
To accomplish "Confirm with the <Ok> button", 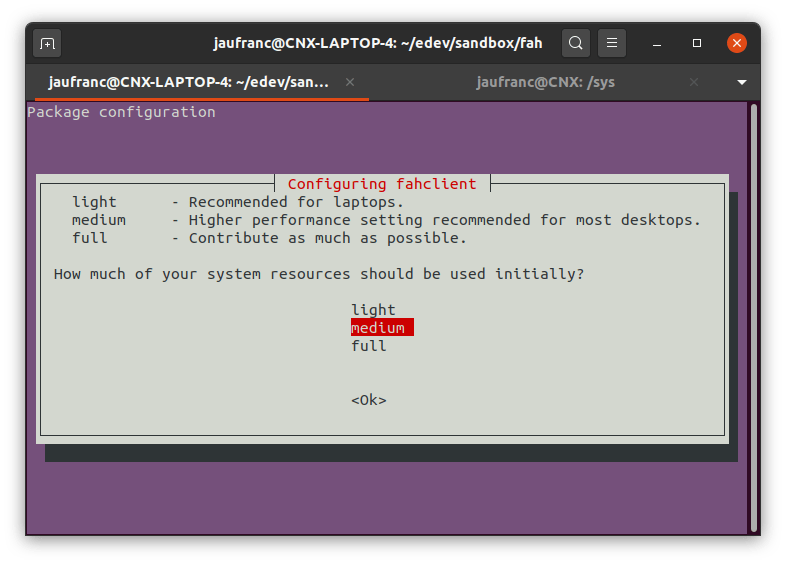I will click(369, 400).
